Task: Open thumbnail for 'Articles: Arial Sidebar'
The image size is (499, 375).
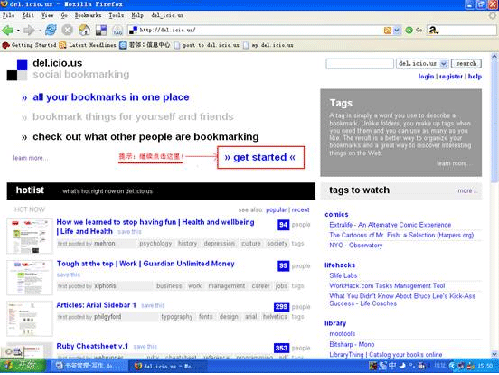Action: click(29, 319)
